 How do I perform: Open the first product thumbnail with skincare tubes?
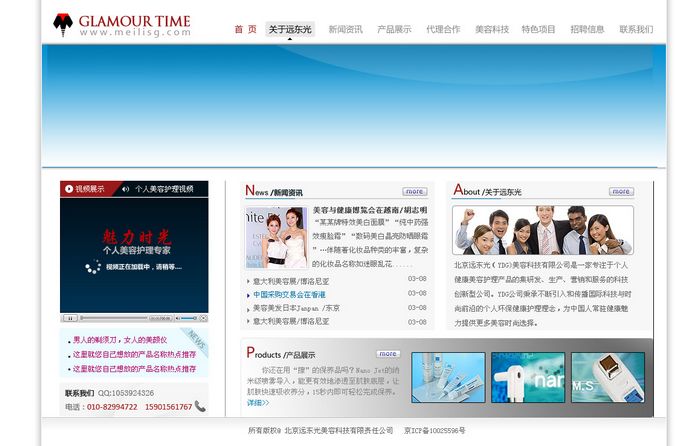[447, 377]
